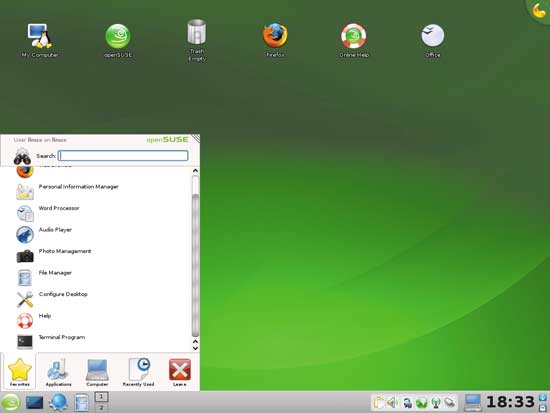Launch the globe web browser taskbar icon
This screenshot has width=550, height=413.
[58, 402]
